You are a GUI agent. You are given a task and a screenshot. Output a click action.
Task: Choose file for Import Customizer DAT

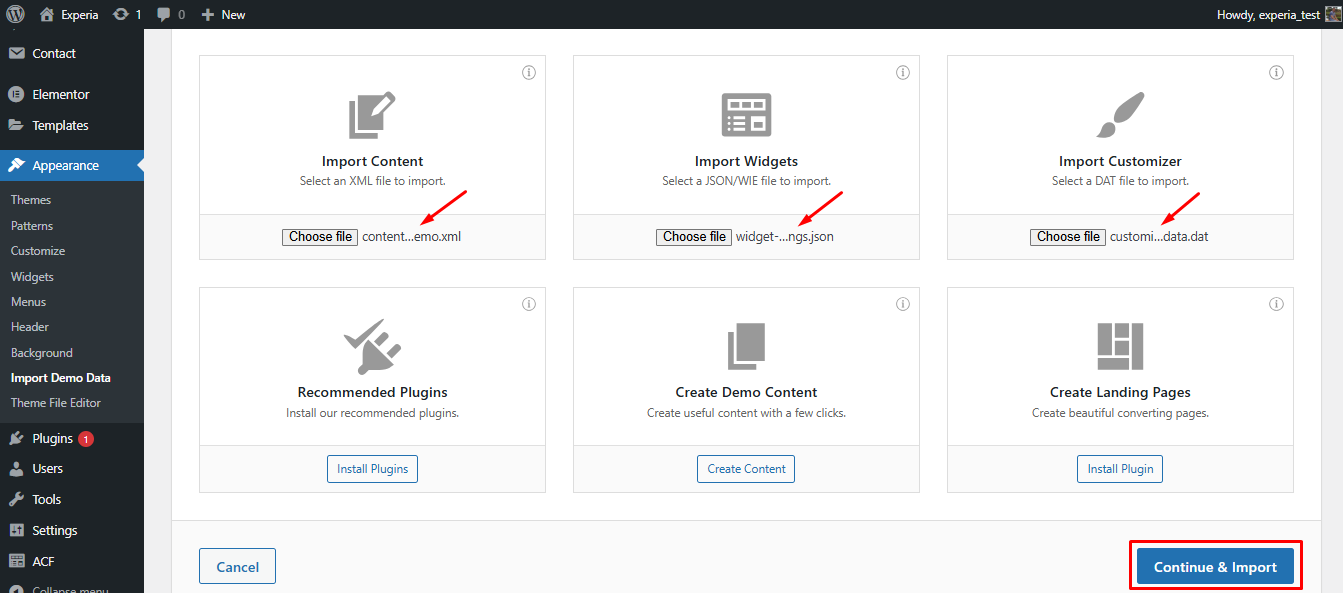1068,237
